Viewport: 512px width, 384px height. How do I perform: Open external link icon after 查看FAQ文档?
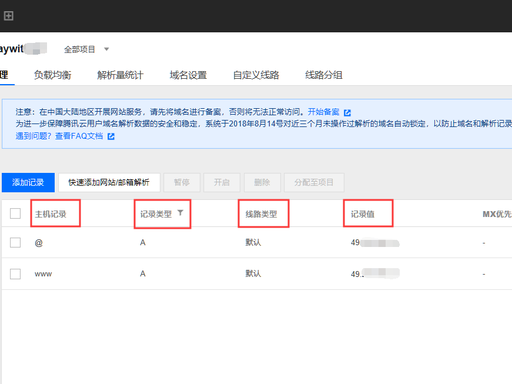point(111,136)
